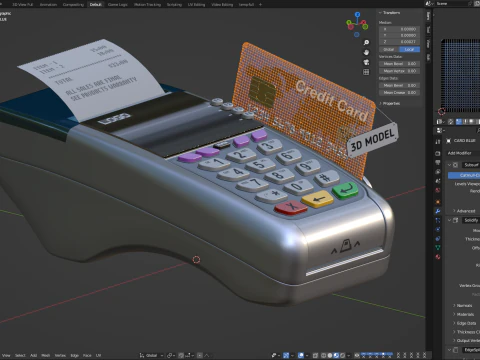Set transform panel to Global

[x=389, y=49]
